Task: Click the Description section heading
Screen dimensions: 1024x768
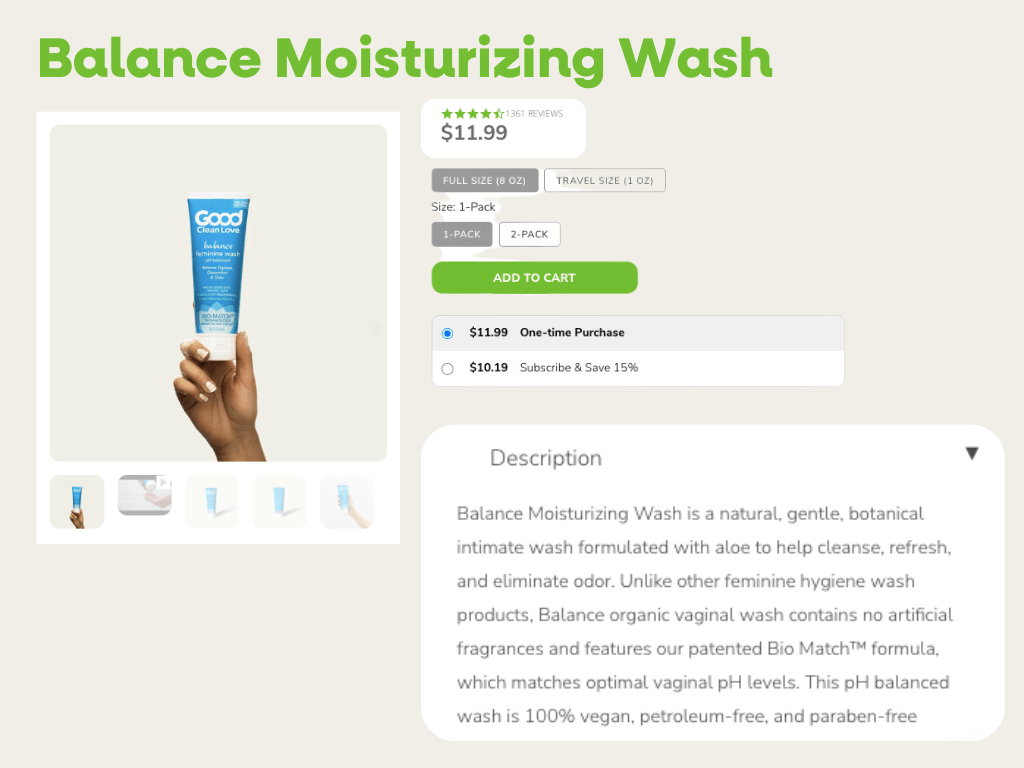Action: (x=546, y=458)
